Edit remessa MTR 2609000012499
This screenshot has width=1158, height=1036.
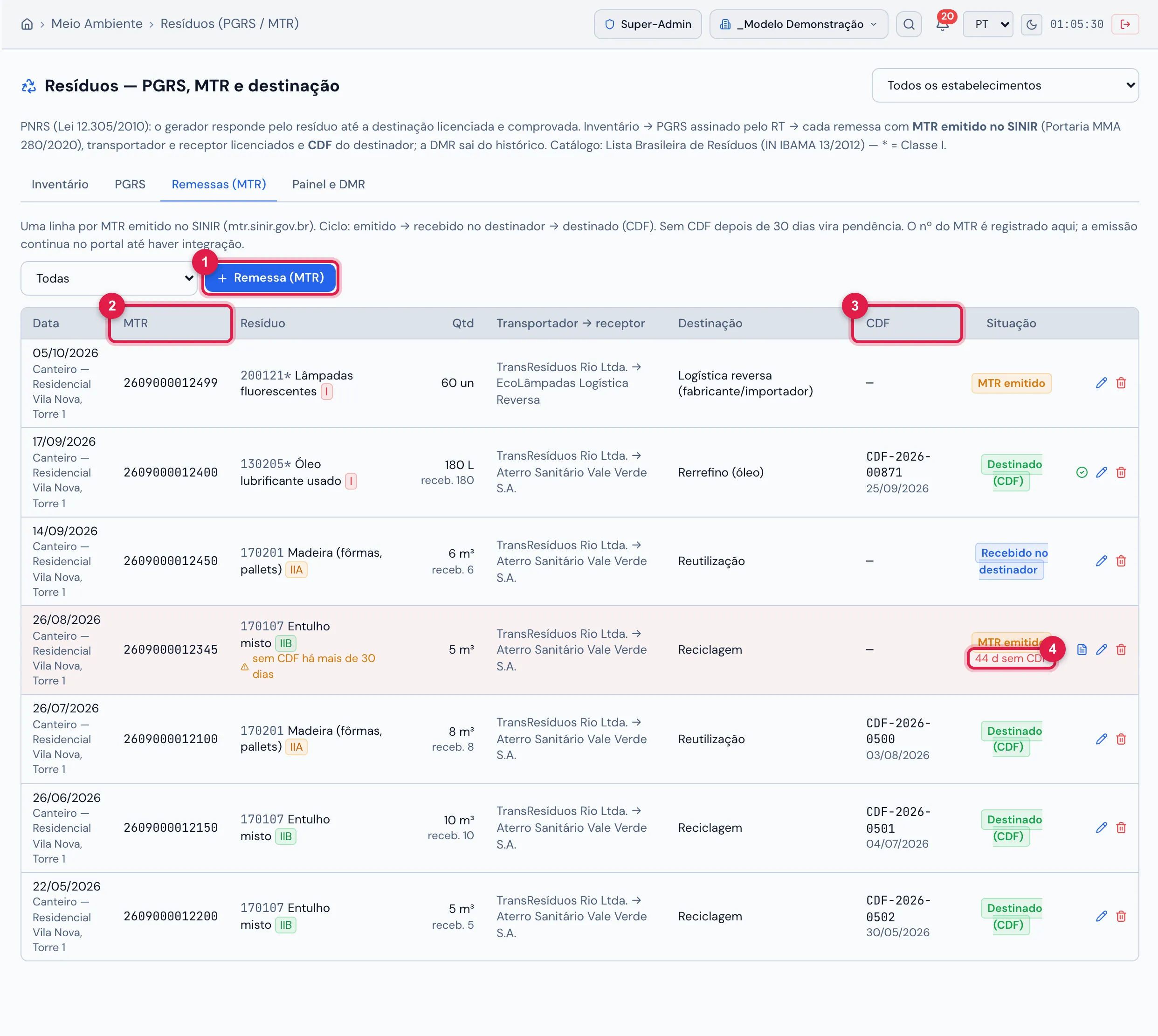click(x=1101, y=383)
